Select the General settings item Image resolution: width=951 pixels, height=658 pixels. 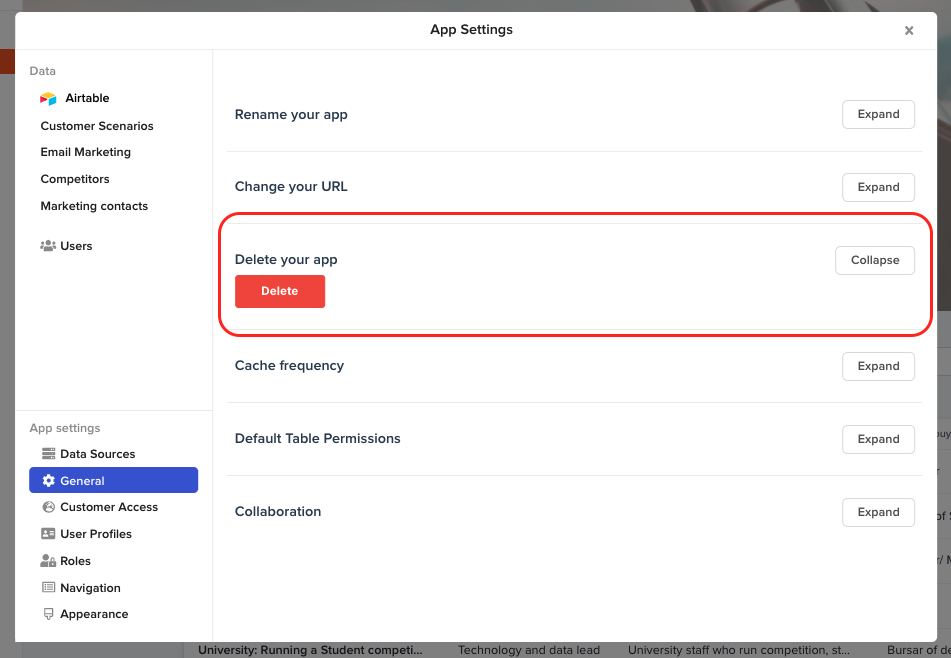point(113,480)
